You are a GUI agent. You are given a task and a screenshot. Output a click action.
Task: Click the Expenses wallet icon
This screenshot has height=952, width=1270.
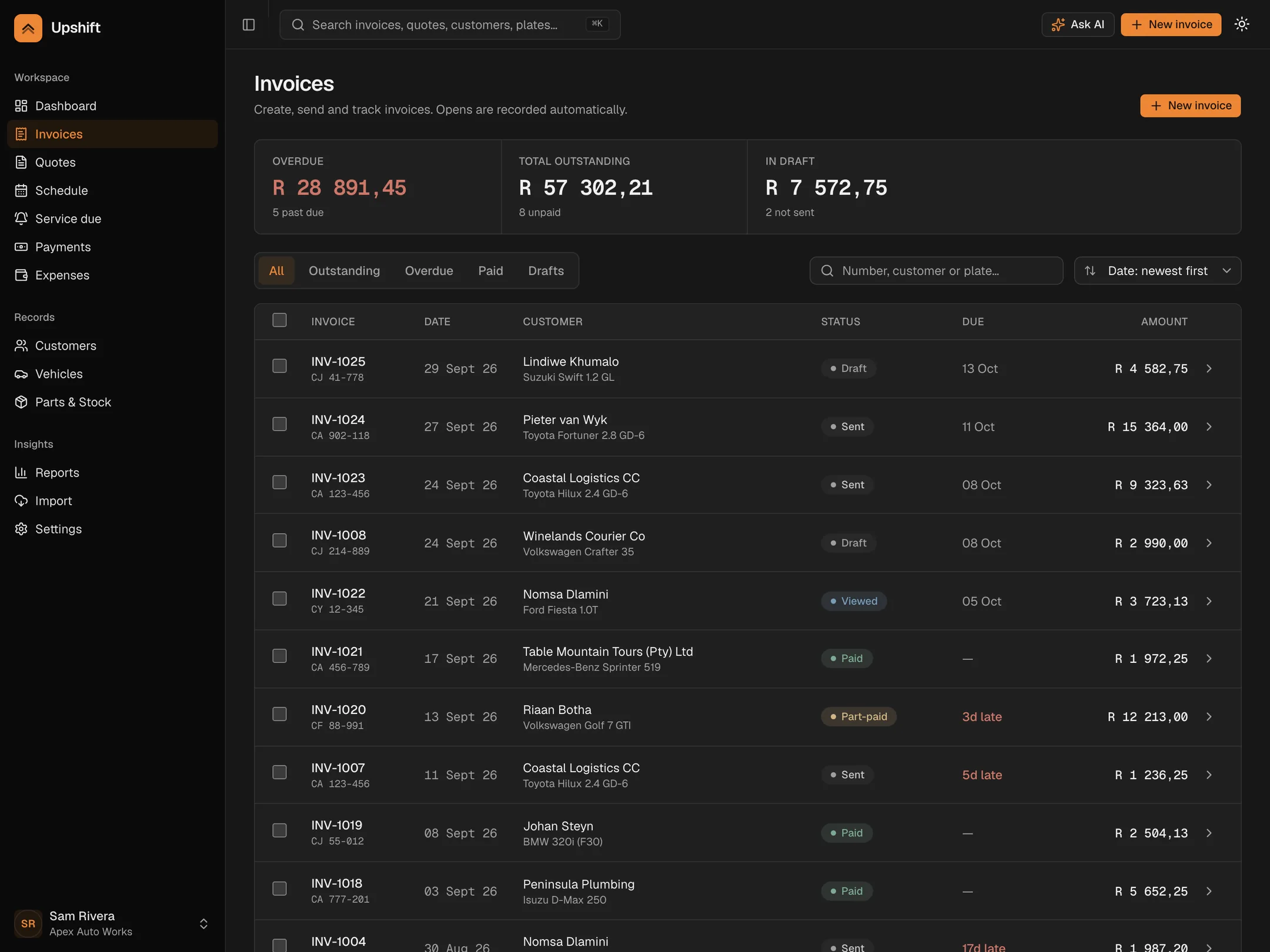pos(21,275)
